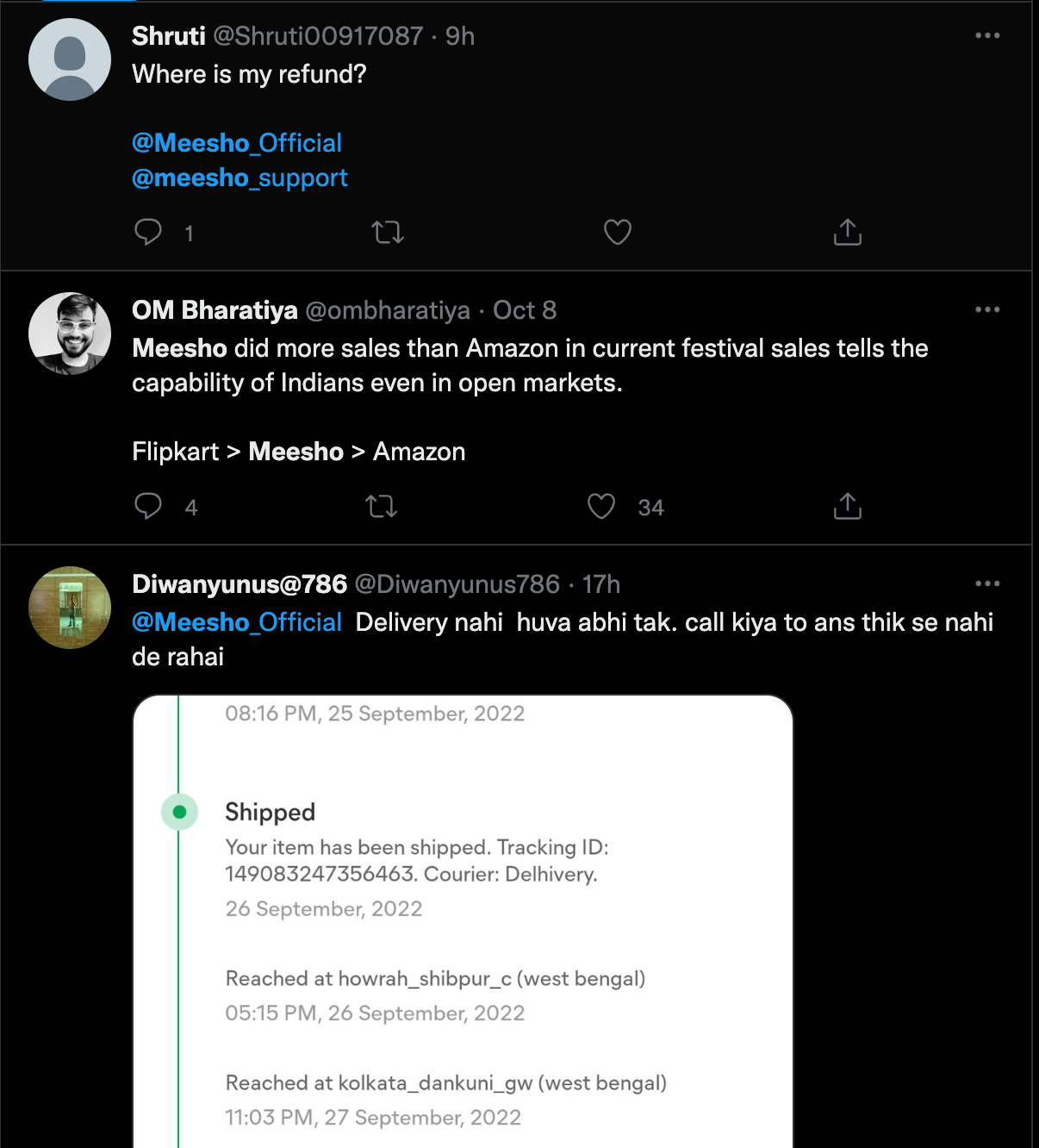
Task: Retweet Shruti's refund tweet
Action: point(388,232)
